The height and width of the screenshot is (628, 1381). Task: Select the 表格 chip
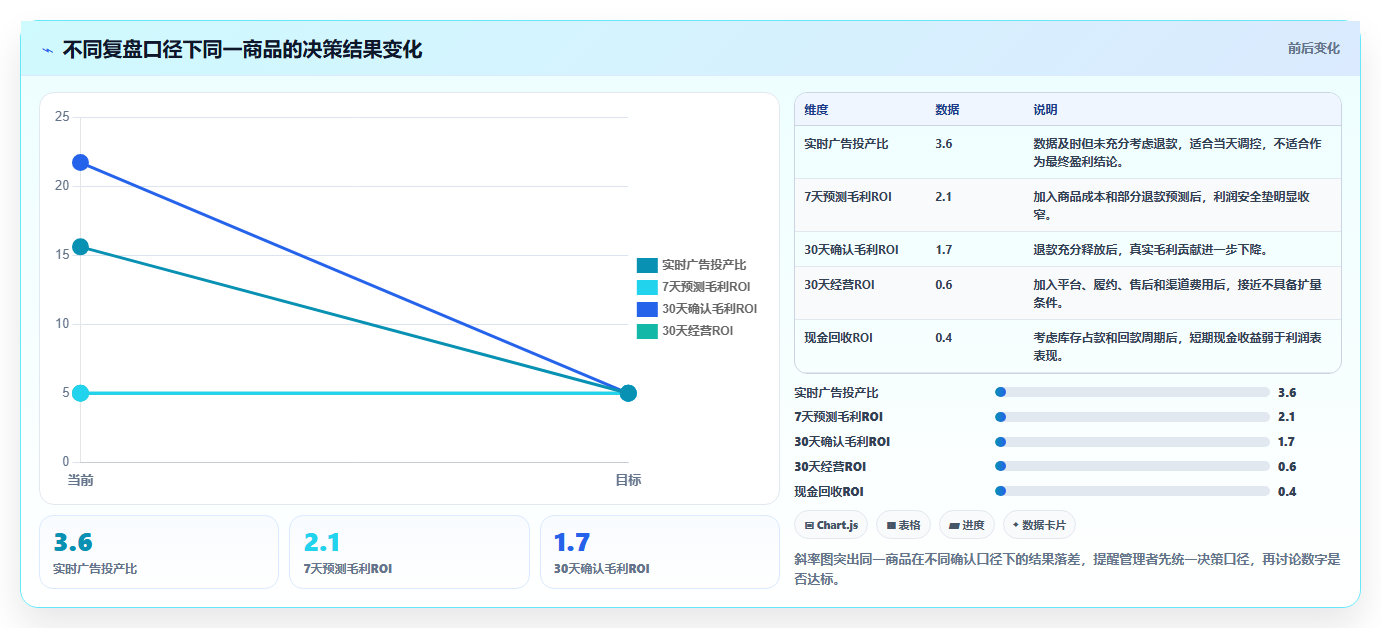pyautogui.click(x=903, y=525)
